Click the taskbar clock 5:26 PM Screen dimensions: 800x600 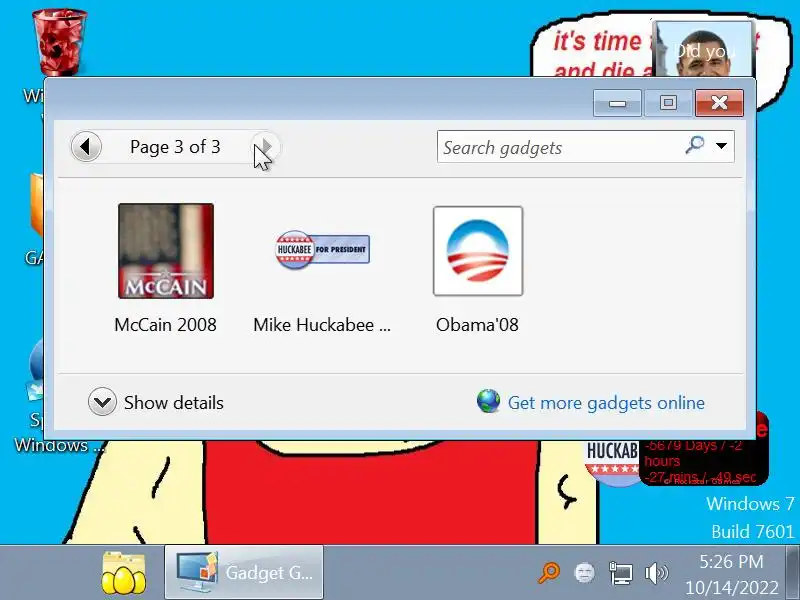click(731, 562)
